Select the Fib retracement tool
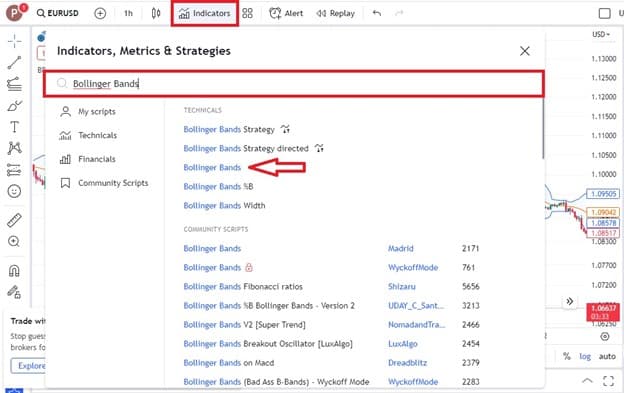 pos(14,84)
